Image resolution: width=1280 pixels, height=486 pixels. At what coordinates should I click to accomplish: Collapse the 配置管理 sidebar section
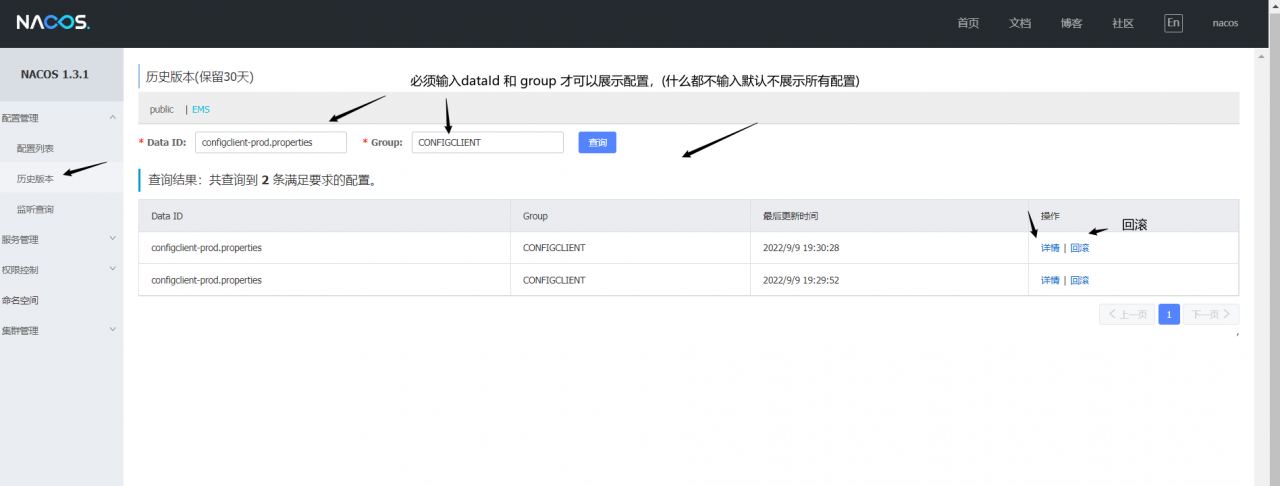(61, 118)
